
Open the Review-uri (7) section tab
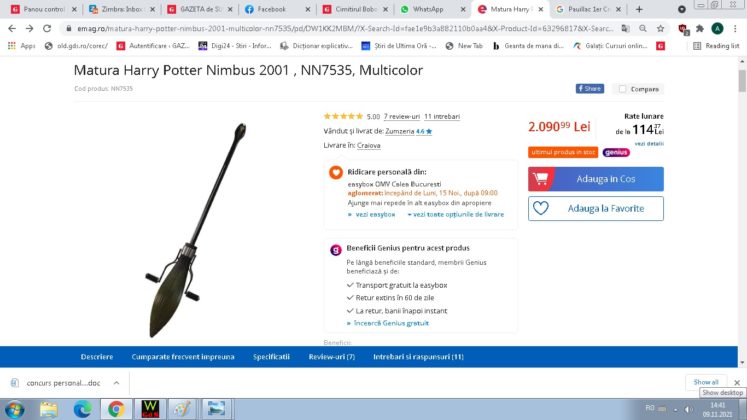tap(332, 357)
